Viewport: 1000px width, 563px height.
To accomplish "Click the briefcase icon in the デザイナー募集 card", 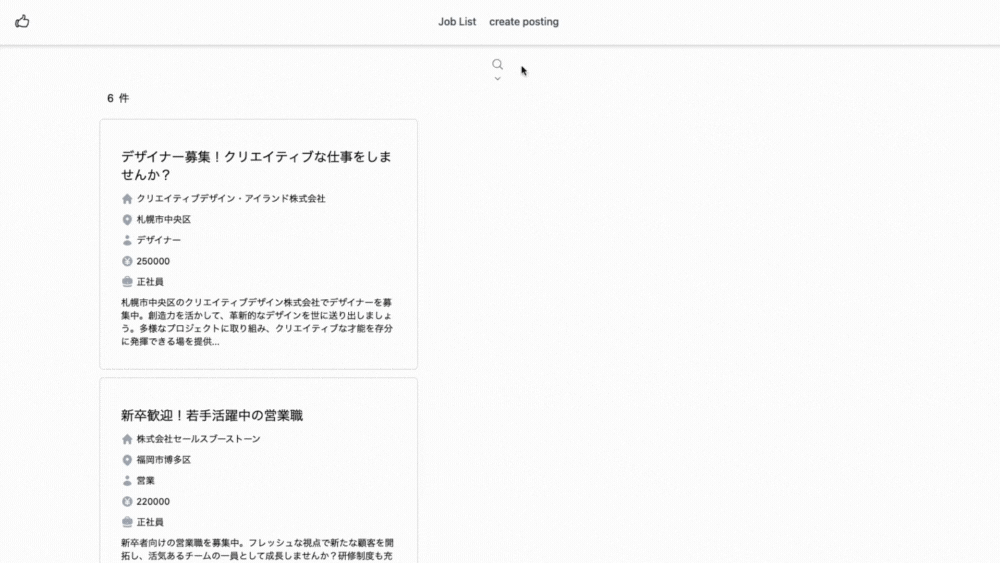I will 127,282.
